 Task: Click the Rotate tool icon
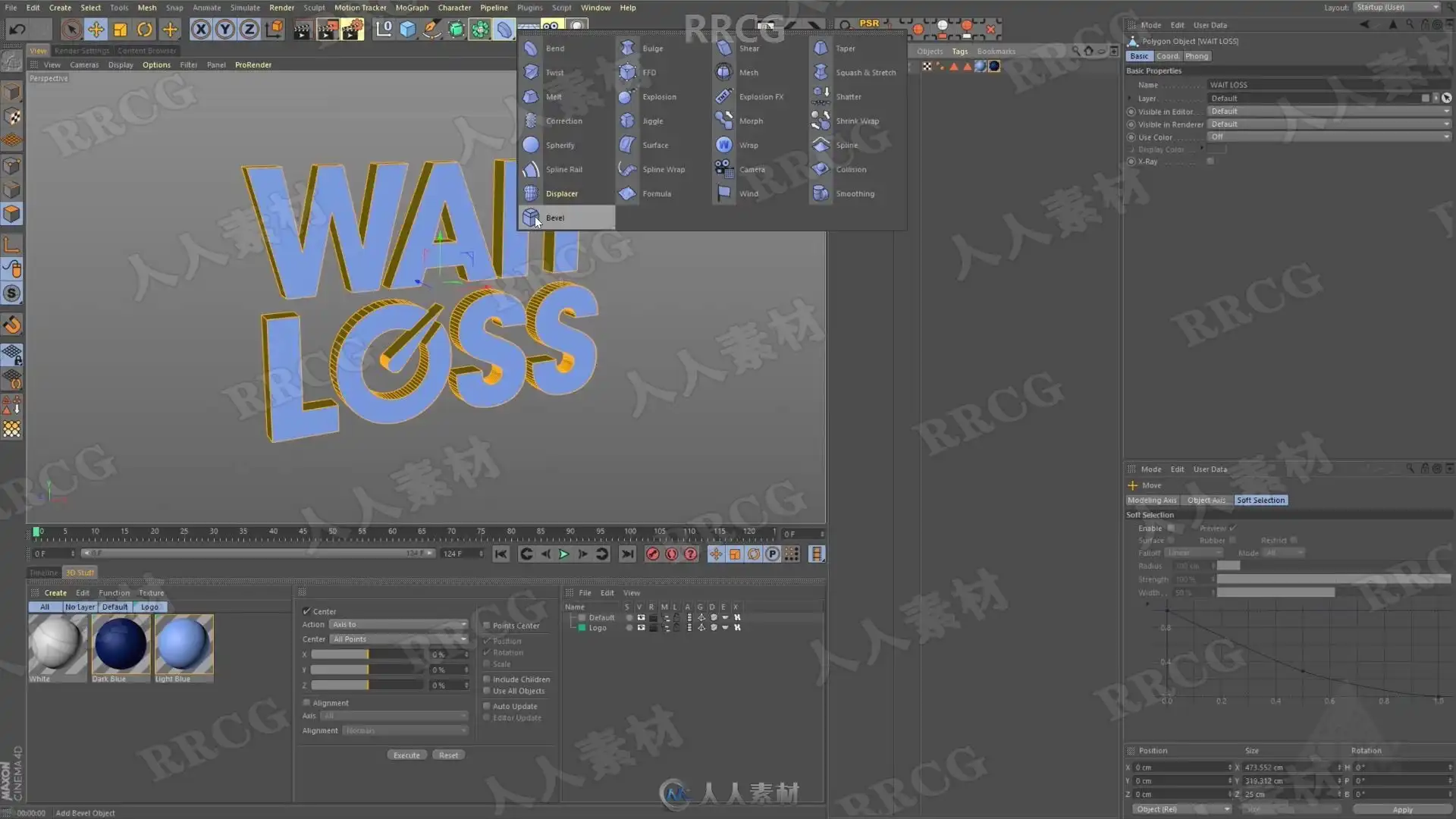point(144,30)
